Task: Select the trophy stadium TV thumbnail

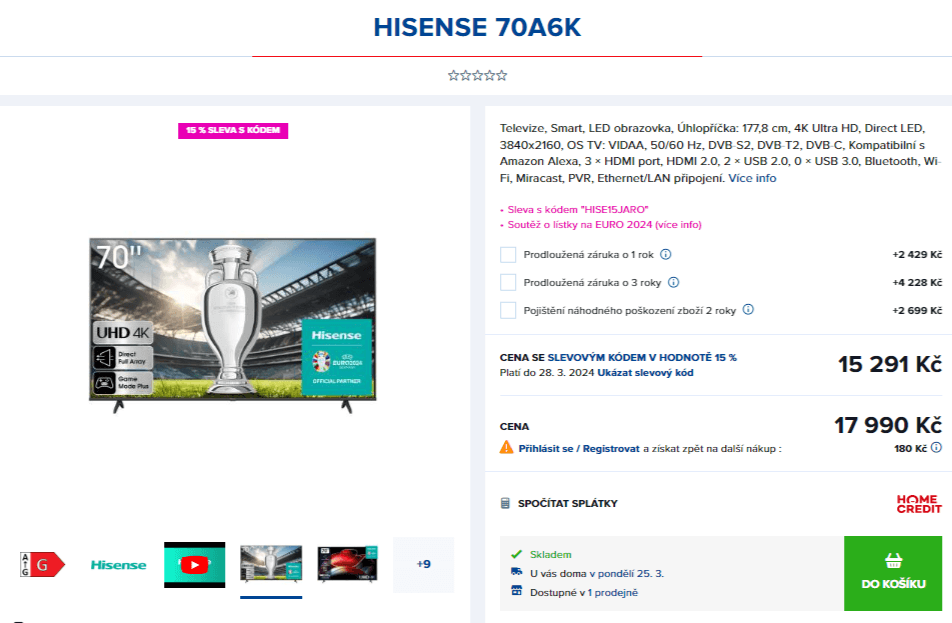Action: [271, 564]
